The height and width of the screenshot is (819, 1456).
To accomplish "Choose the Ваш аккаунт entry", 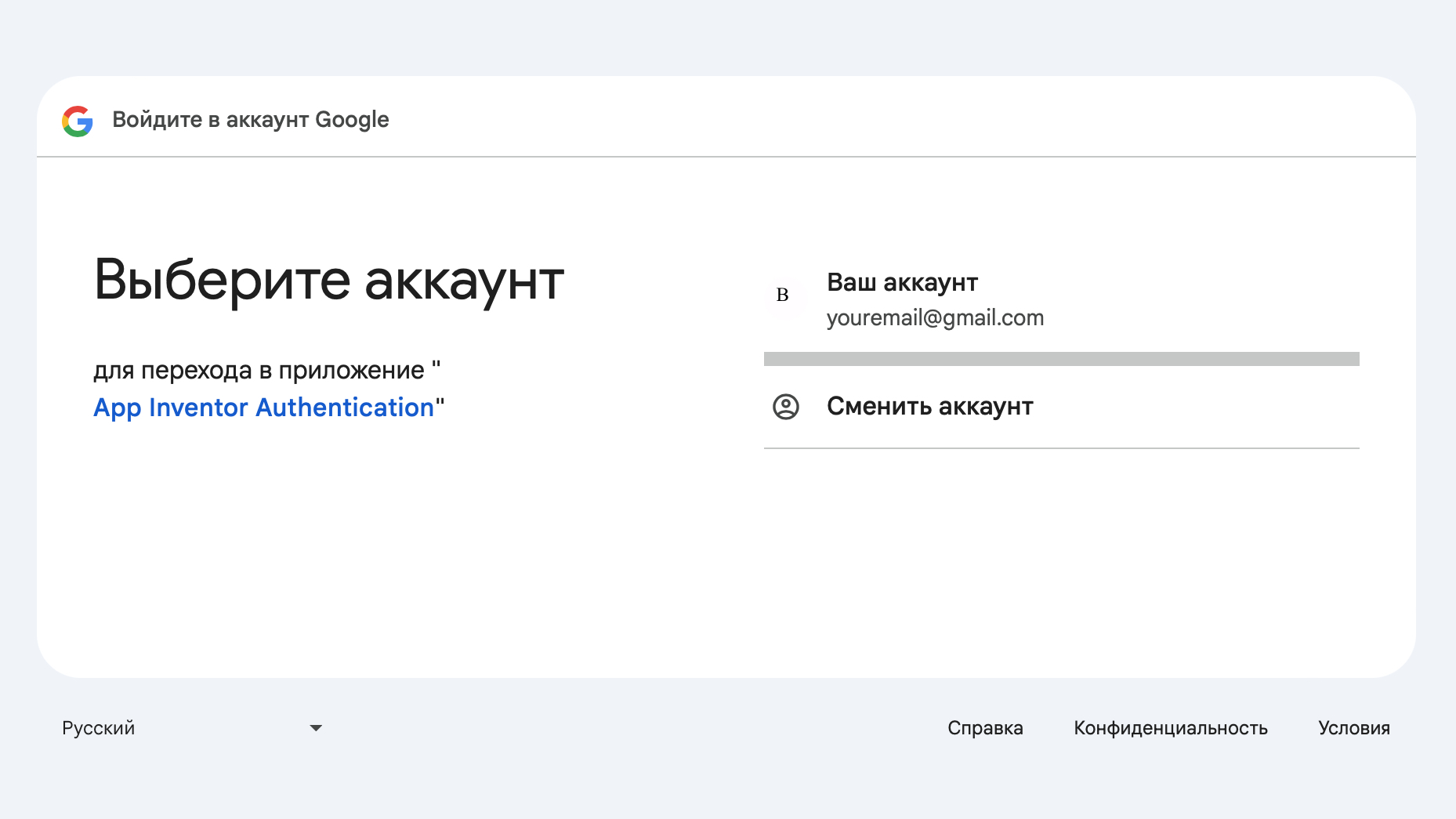I will [1062, 300].
